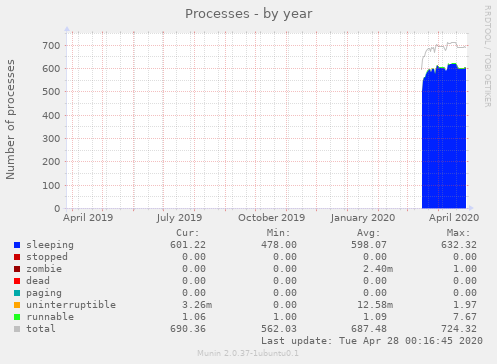Viewport: 497px width, 364px height.
Task: Click the 'Min:' column header
Action: (x=278, y=233)
